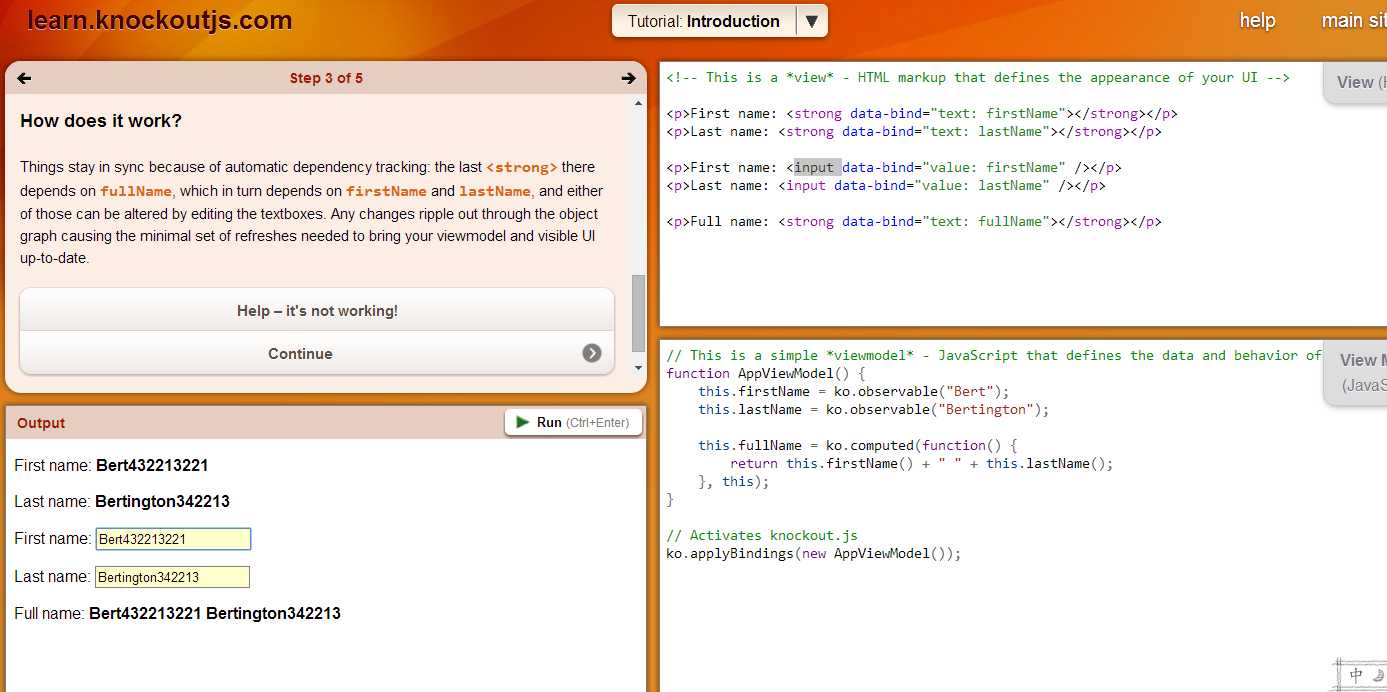Image resolution: width=1387 pixels, height=692 pixels.
Task: Open the Tutorial dropdown arrow
Action: click(812, 21)
